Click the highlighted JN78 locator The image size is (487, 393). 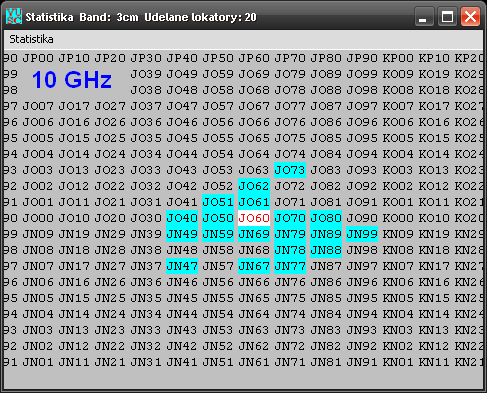click(290, 250)
